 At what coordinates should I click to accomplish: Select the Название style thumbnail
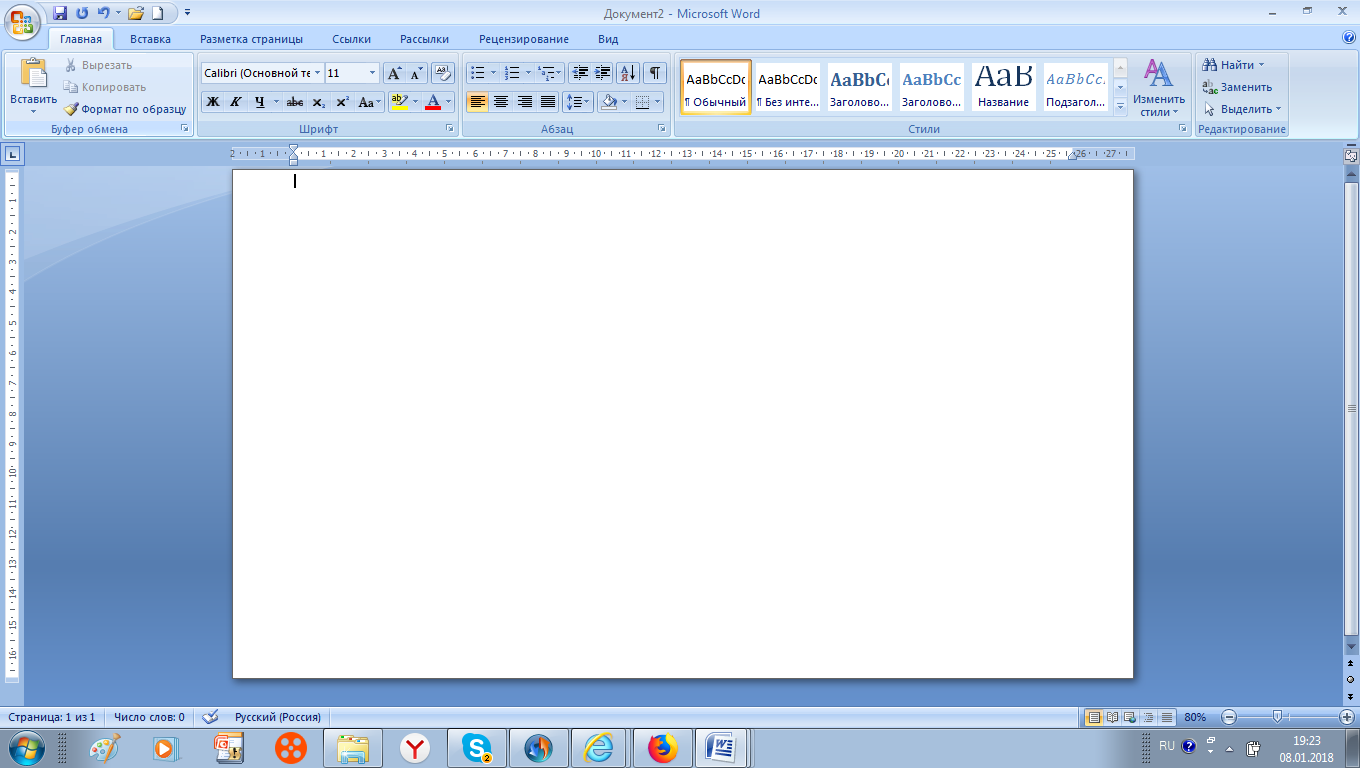tap(1003, 86)
